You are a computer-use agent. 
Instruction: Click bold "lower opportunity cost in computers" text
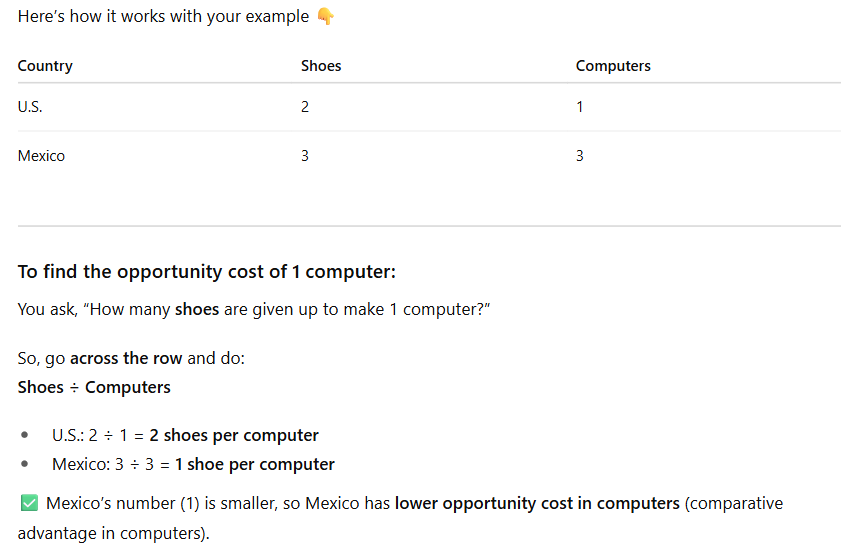[x=537, y=503]
